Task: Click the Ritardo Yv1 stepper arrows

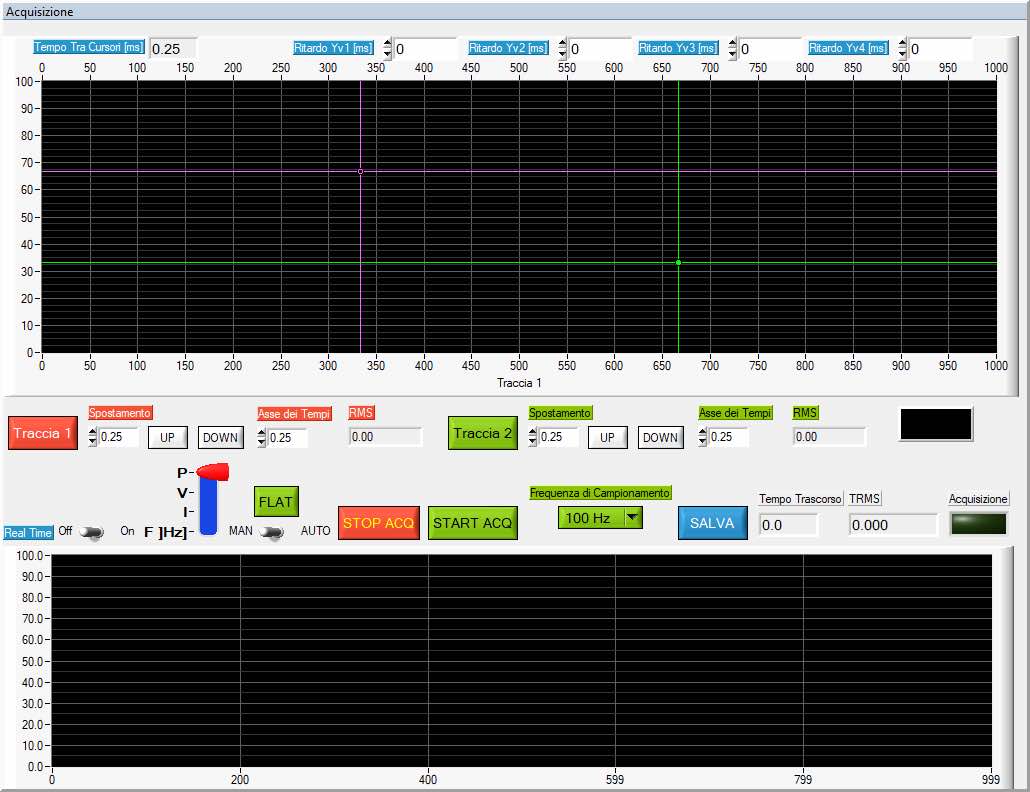Action: pos(388,49)
